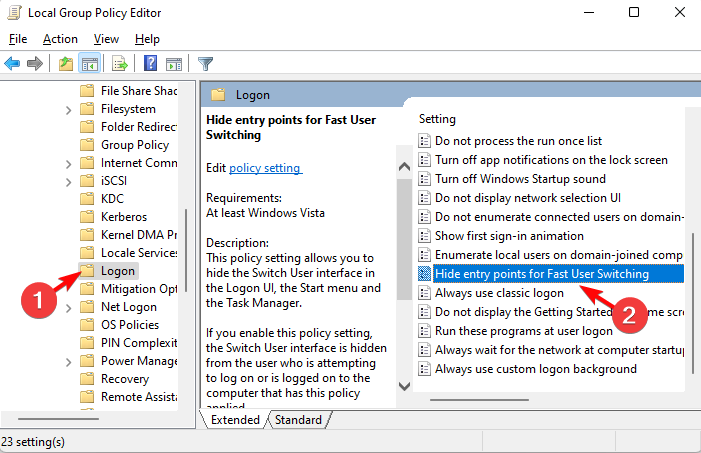
Task: Click the Forward arrow toolbar icon
Action: pos(35,64)
